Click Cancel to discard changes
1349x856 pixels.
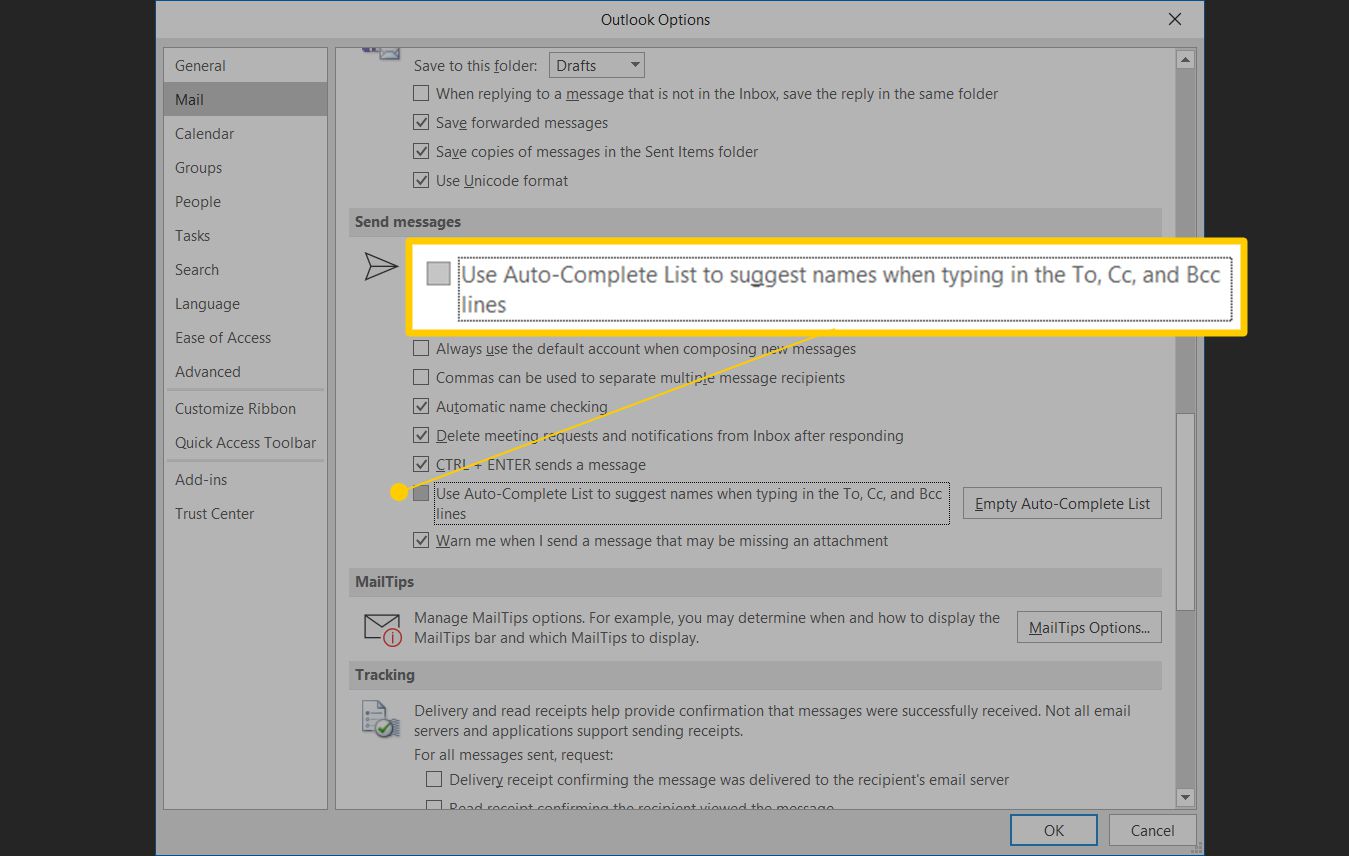point(1152,830)
